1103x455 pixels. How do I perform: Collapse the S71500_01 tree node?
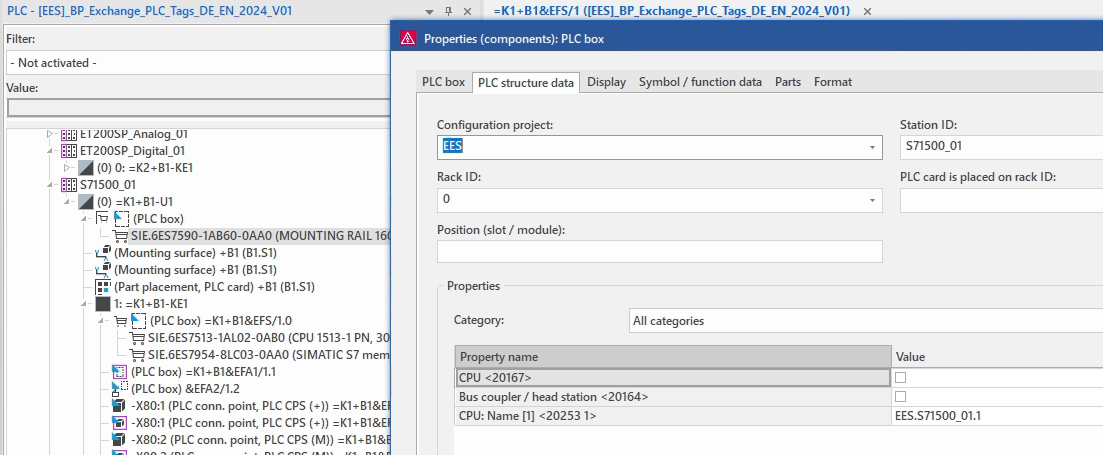pyautogui.click(x=49, y=185)
